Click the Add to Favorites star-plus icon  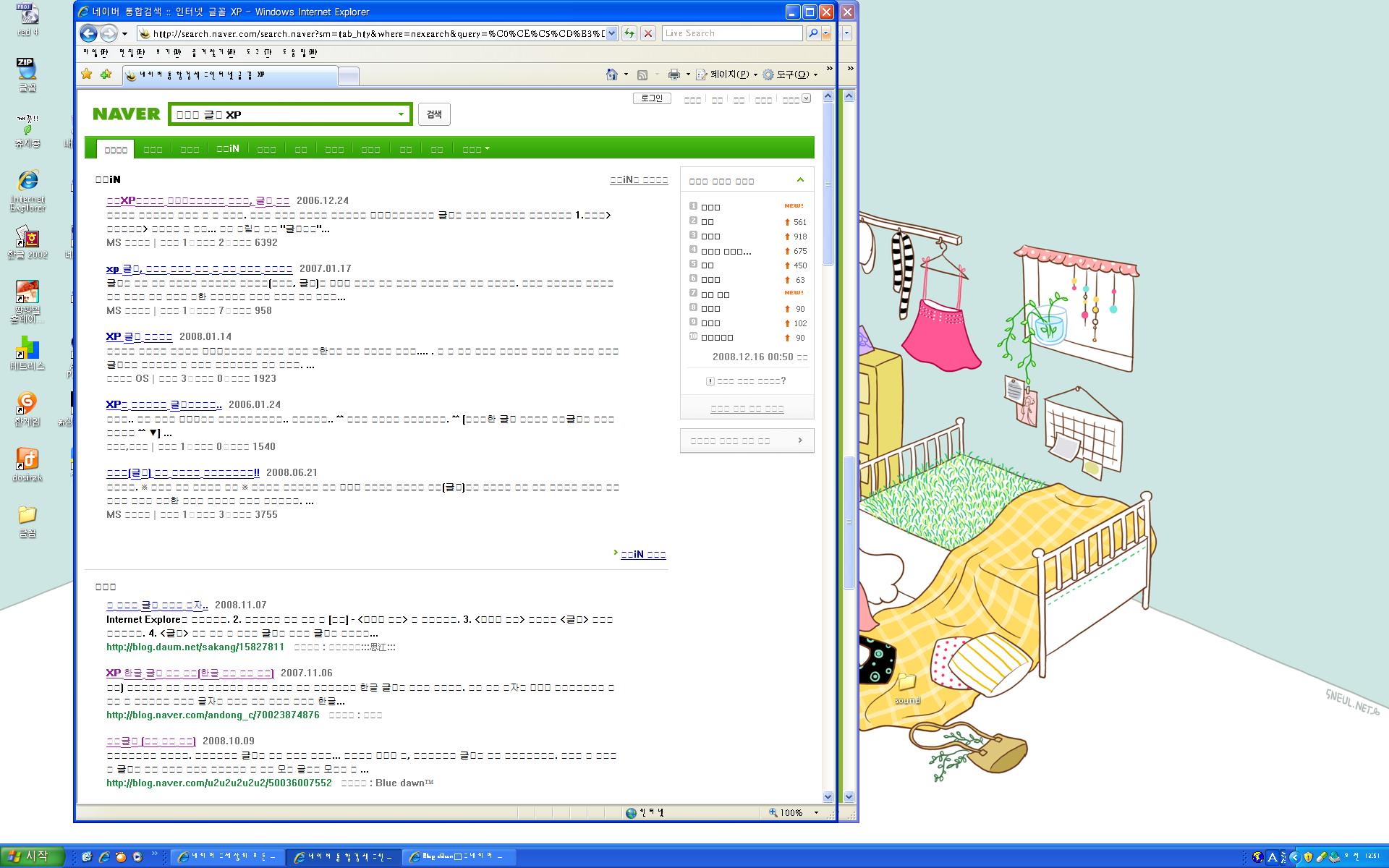106,74
